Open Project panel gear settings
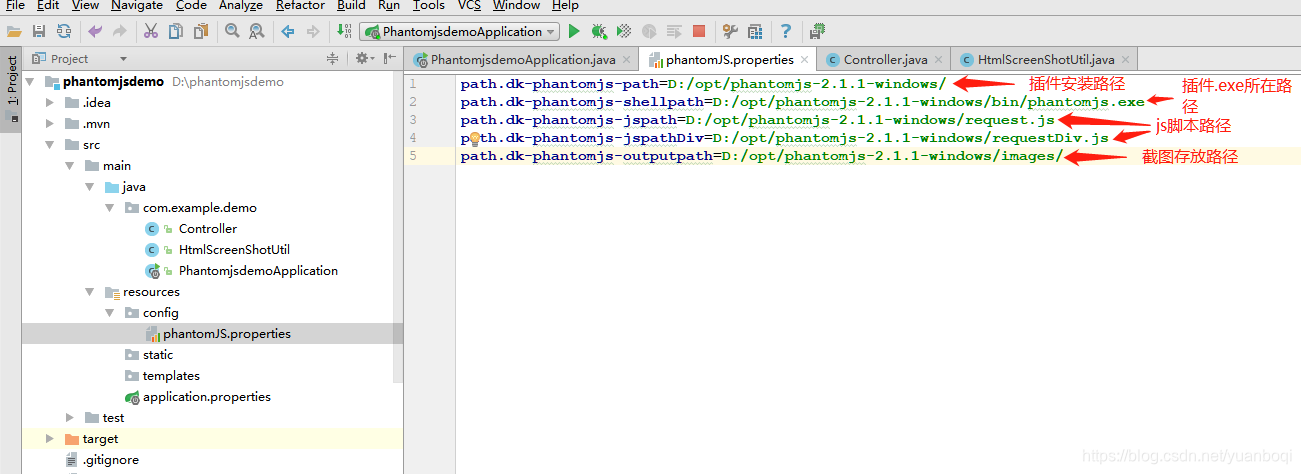The width and height of the screenshot is (1301, 474). 364,59
